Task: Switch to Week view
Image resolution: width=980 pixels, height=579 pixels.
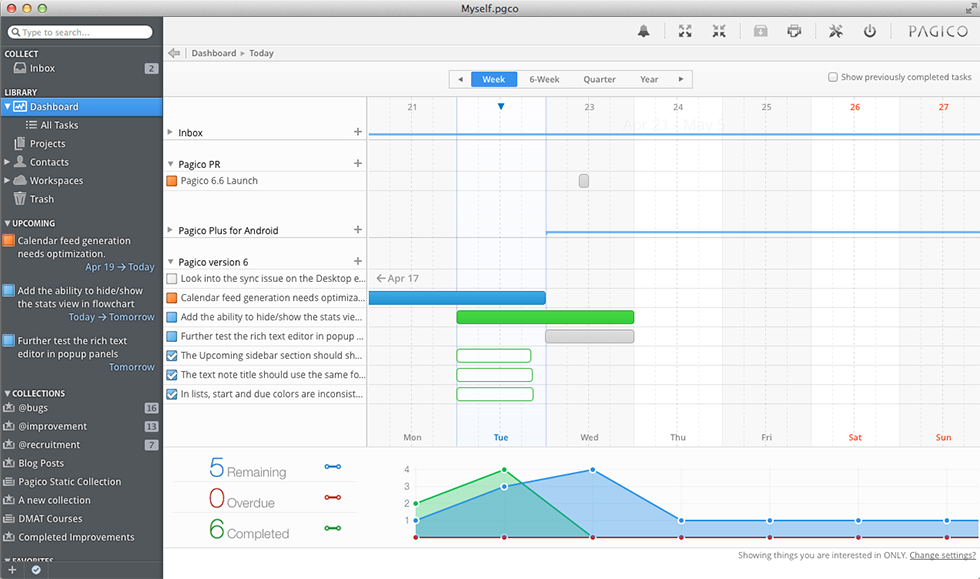Action: pyautogui.click(x=494, y=79)
